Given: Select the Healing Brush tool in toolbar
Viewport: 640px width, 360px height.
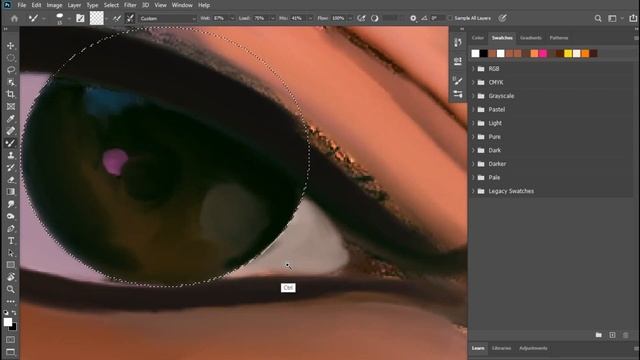Looking at the screenshot, I should coord(11,131).
